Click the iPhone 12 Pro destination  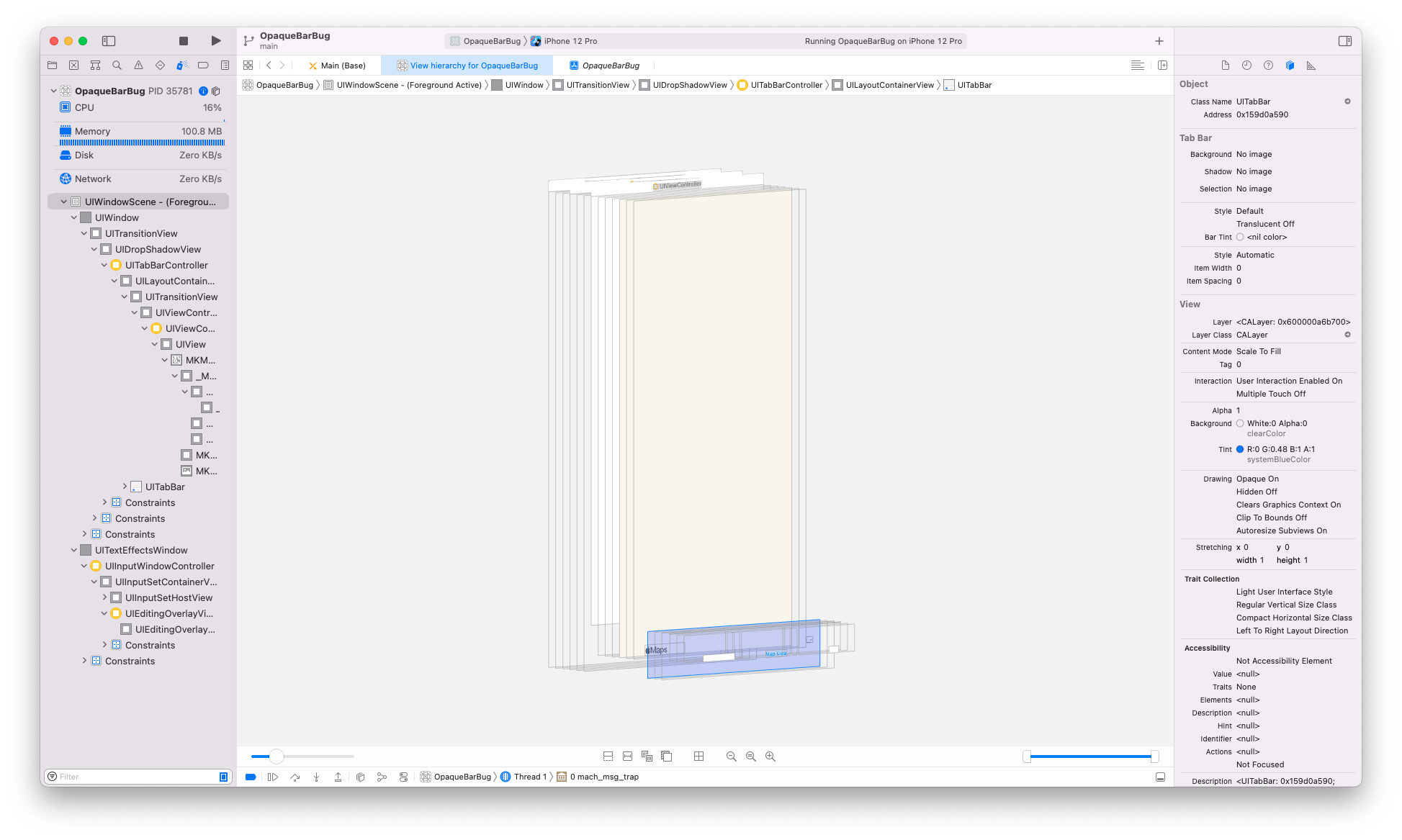tap(570, 41)
